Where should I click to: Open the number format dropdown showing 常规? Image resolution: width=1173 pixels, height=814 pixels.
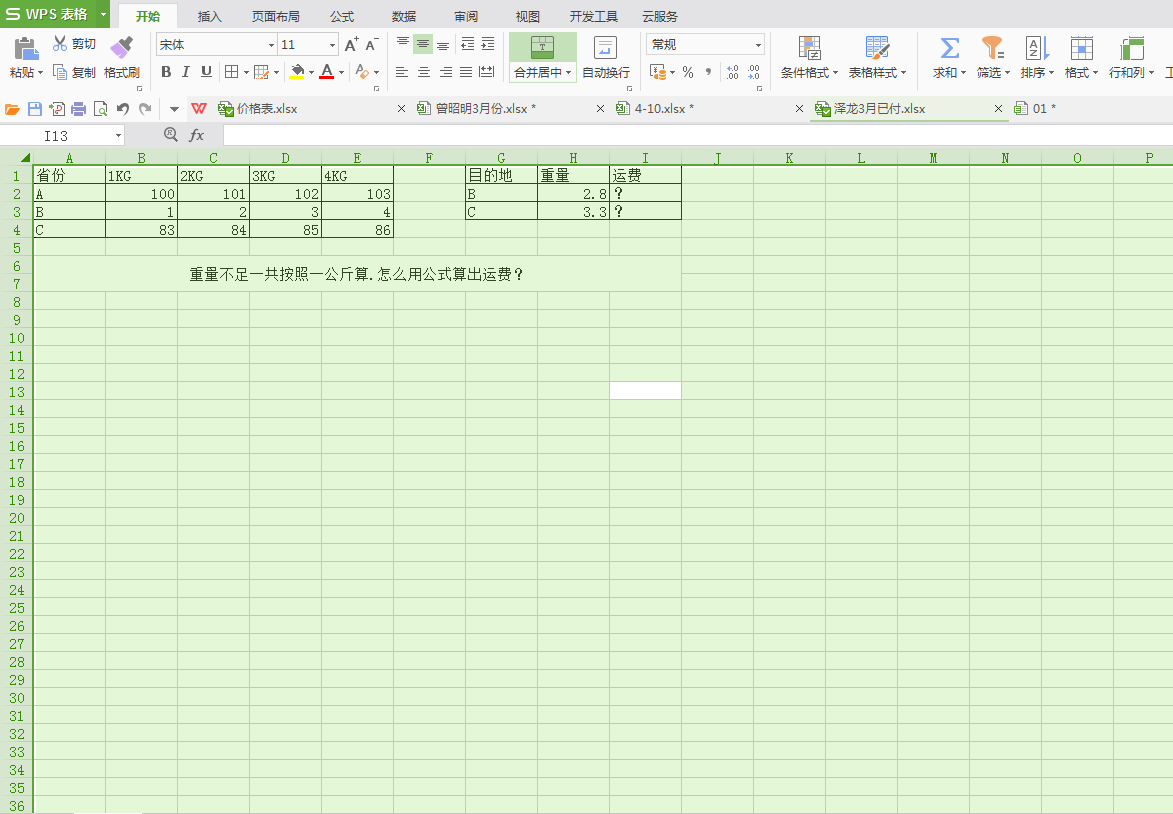[758, 45]
